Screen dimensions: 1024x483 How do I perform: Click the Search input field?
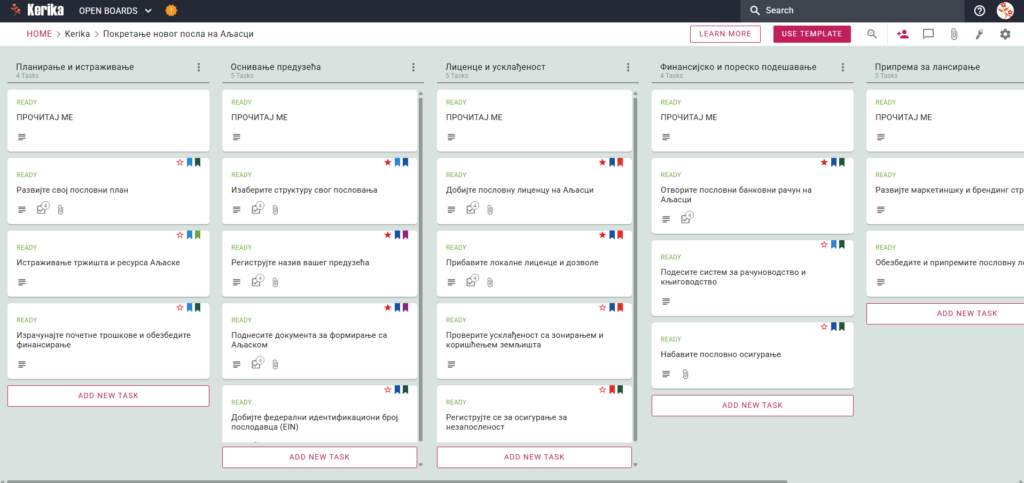[x=852, y=10]
